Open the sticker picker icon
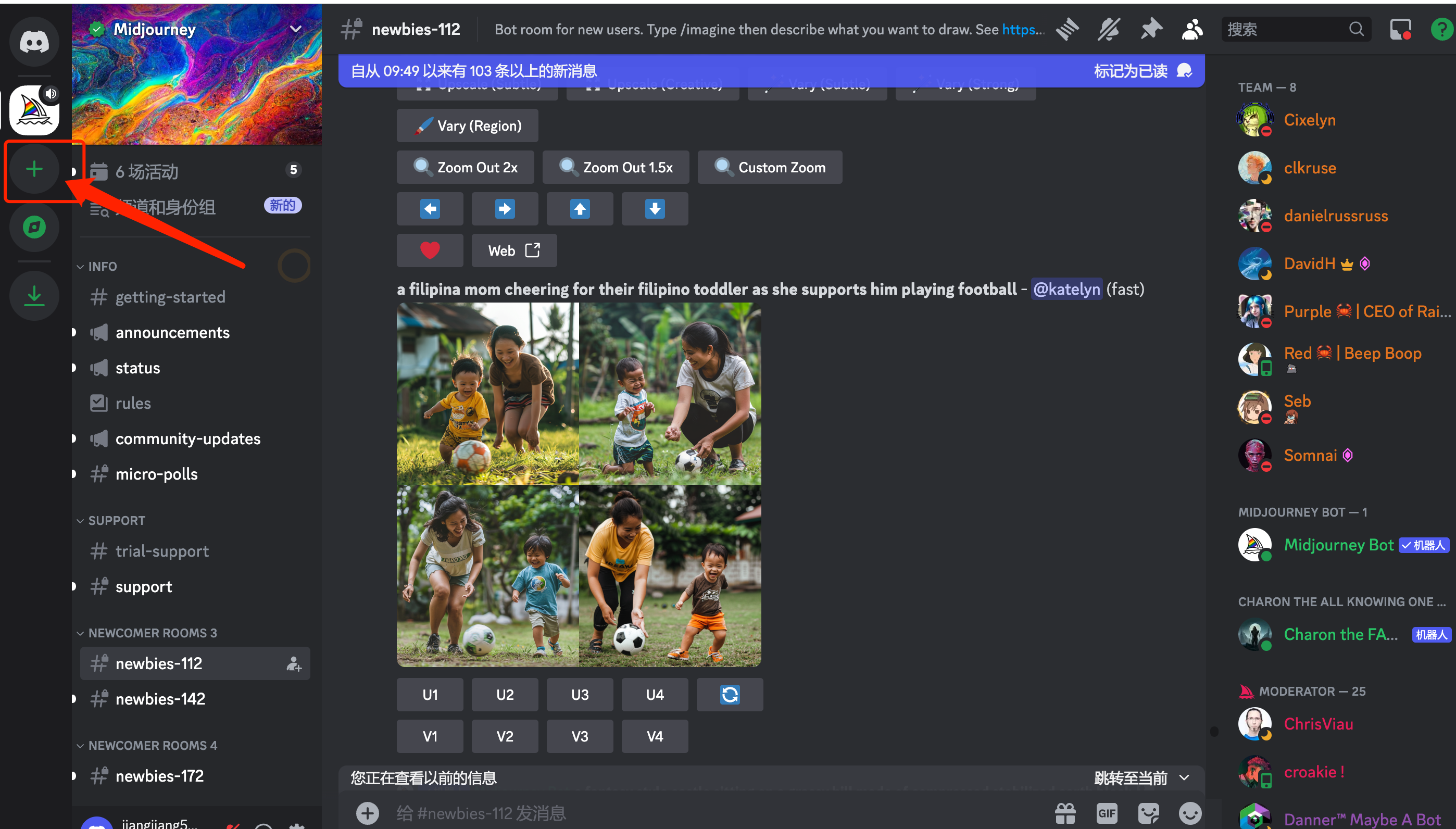This screenshot has height=829, width=1456. (x=1149, y=813)
